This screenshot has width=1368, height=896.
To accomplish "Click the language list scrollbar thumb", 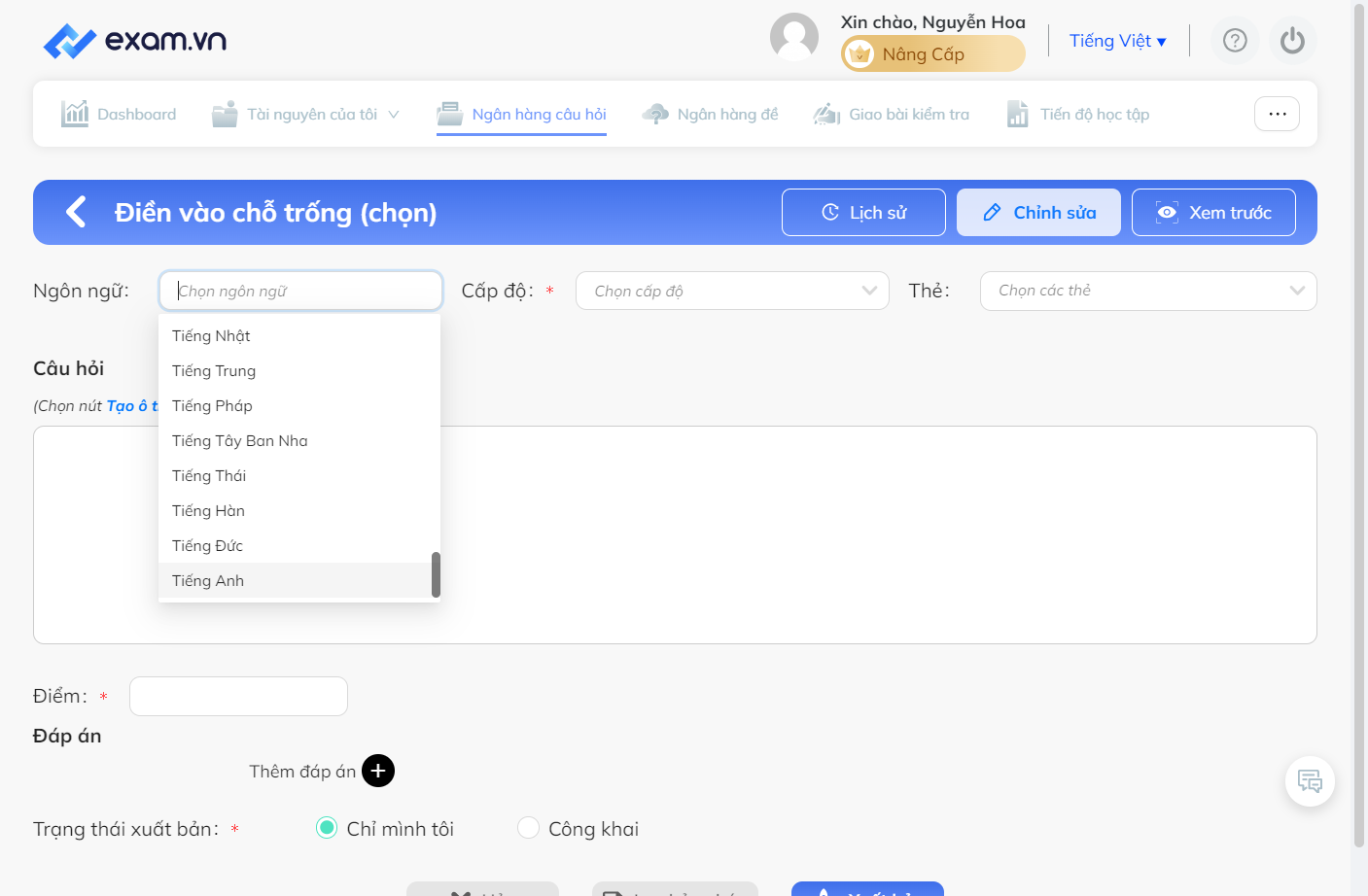I will pyautogui.click(x=436, y=574).
